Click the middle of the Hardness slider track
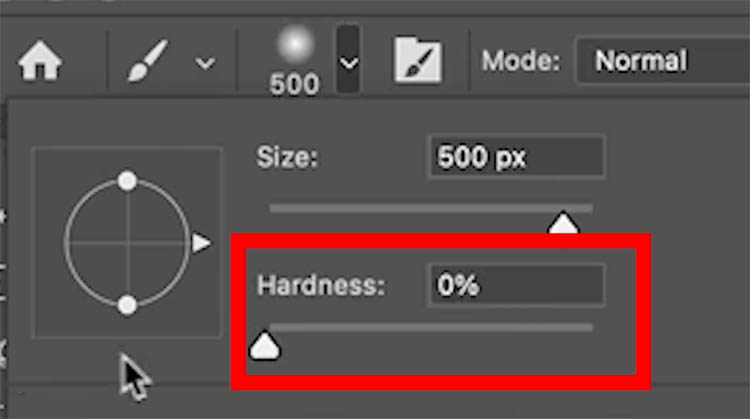Viewport: 750px width, 419px height. tap(431, 328)
